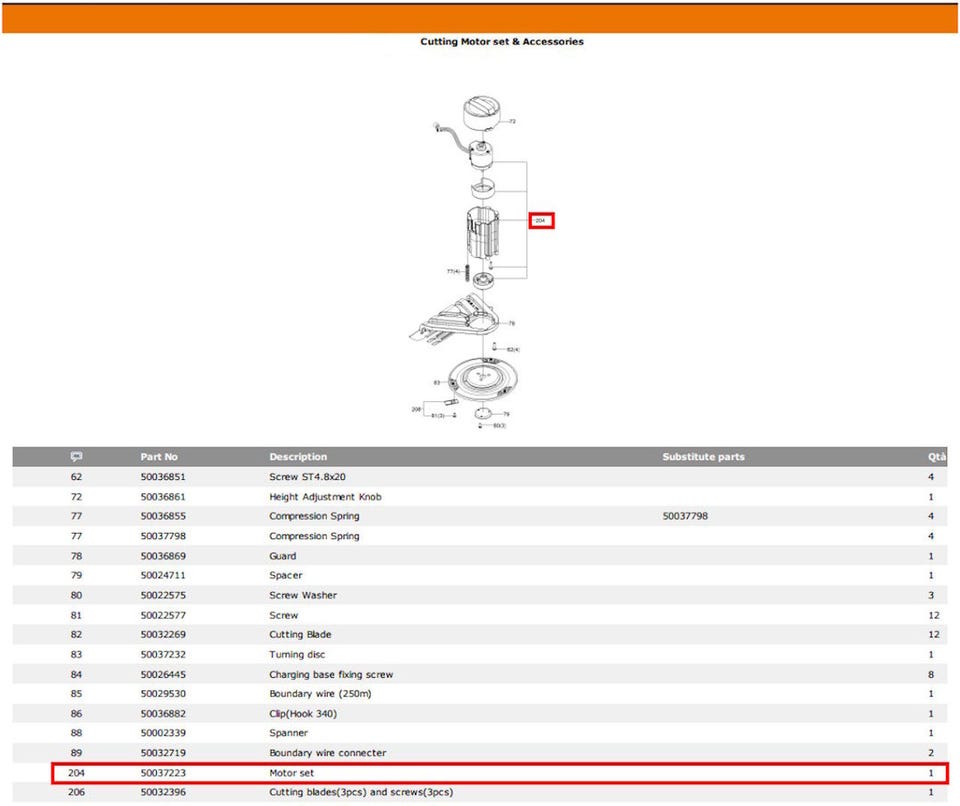The image size is (960, 806).
Task: Click part number 50036869
Action: point(163,556)
